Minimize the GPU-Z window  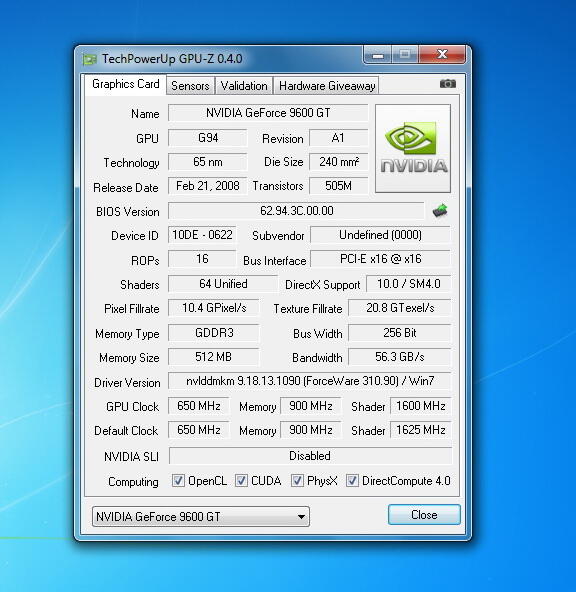tap(378, 55)
